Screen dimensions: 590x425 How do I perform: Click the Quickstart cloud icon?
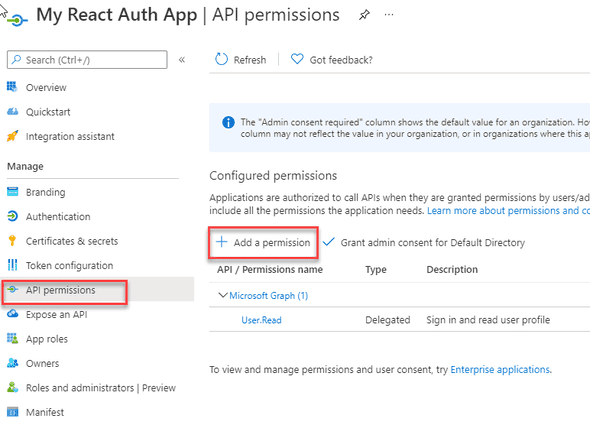click(x=12, y=111)
